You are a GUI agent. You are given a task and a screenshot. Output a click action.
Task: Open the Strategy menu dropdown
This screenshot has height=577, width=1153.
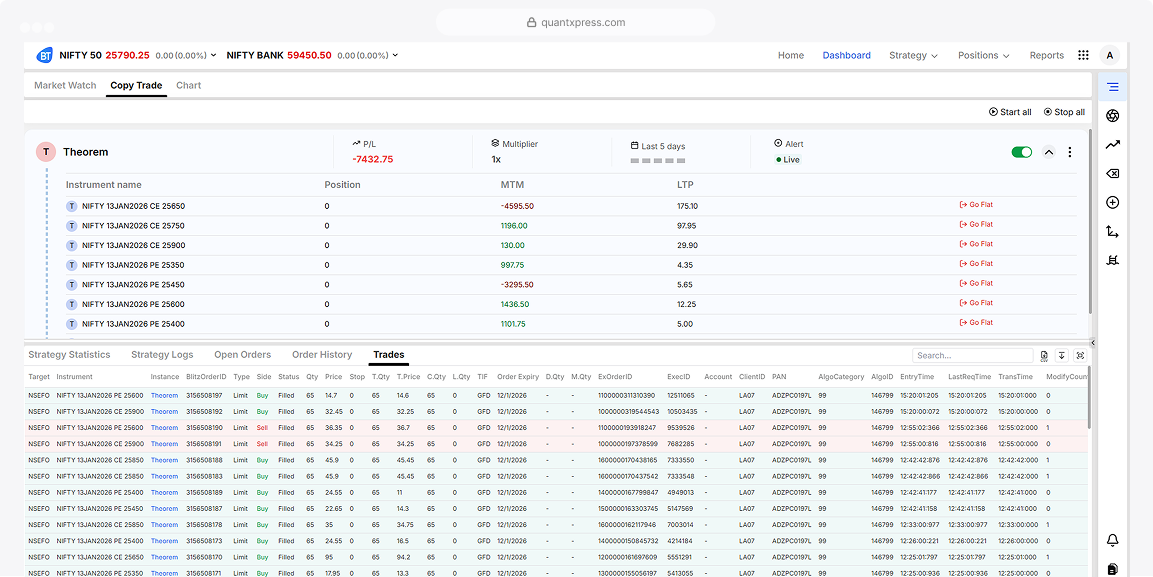(x=913, y=55)
